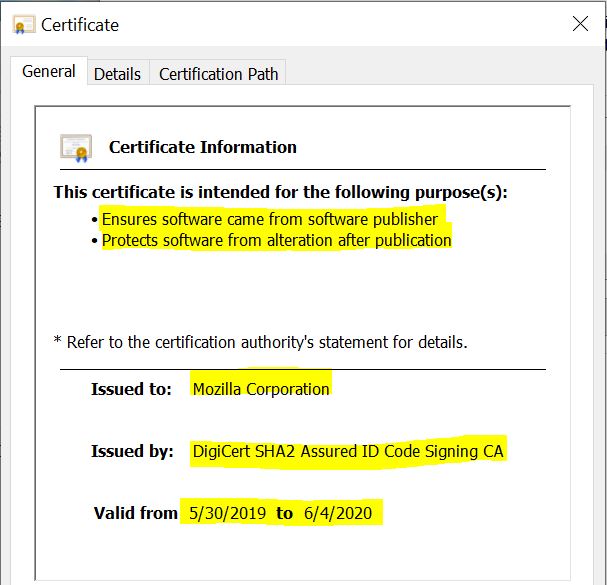Close the Certificate dialog window
Viewport: 607px width, 585px height.
pyautogui.click(x=580, y=24)
